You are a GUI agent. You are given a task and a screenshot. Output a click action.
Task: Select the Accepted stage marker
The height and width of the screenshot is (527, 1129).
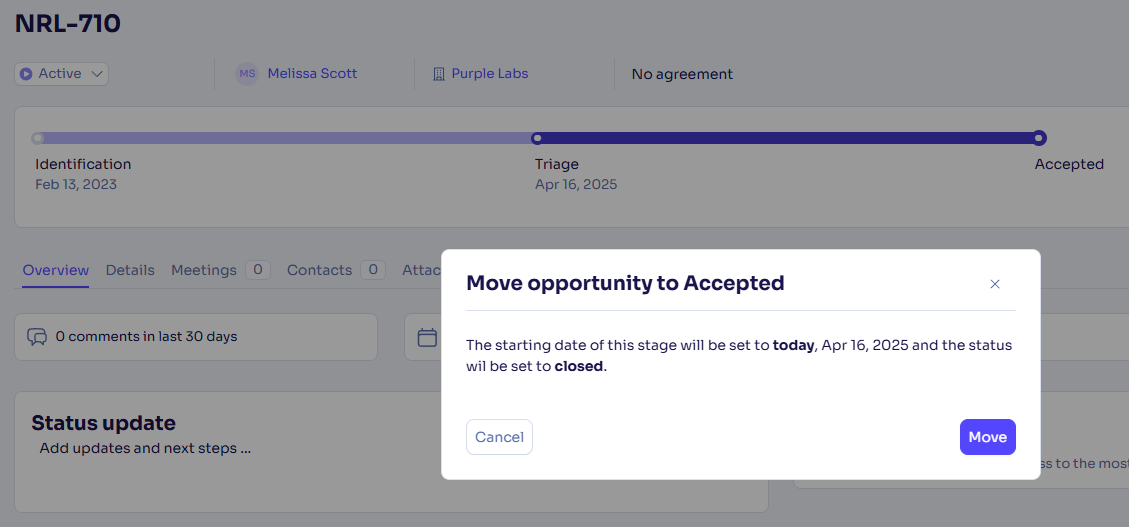(x=1038, y=138)
